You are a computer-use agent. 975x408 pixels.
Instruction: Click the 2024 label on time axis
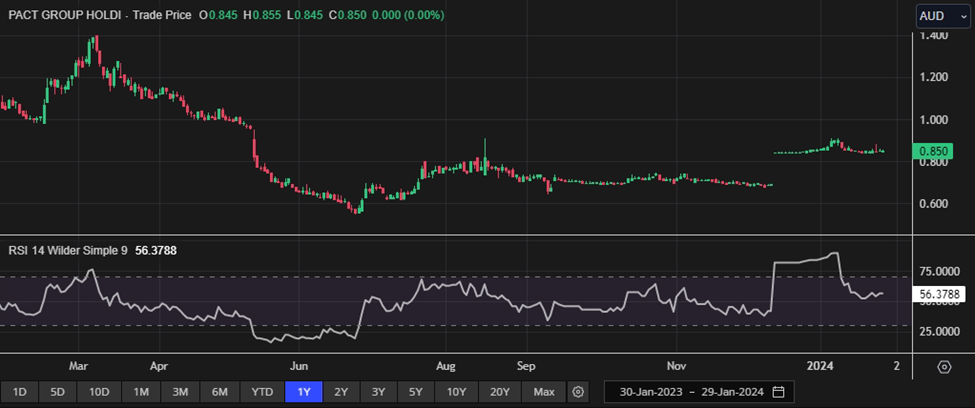tap(820, 366)
